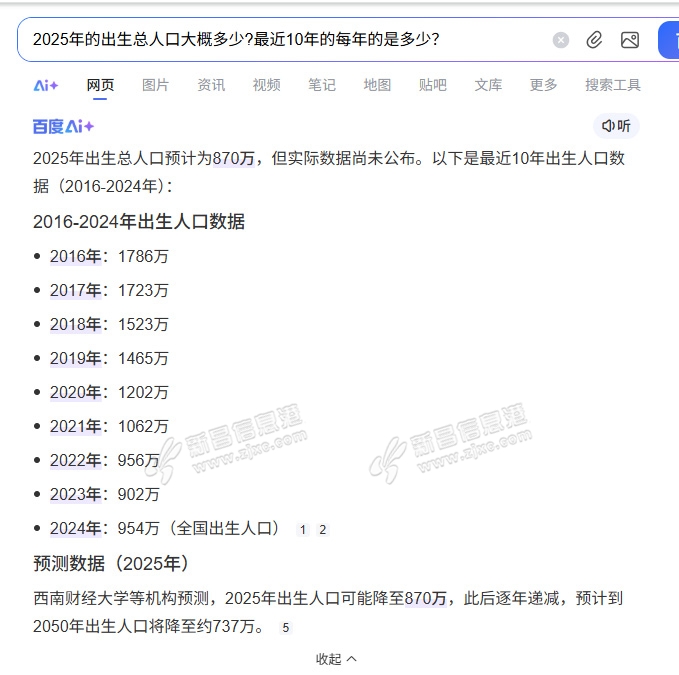Open citation reference number 2
Screen dimensions: 679x675
tap(322, 530)
